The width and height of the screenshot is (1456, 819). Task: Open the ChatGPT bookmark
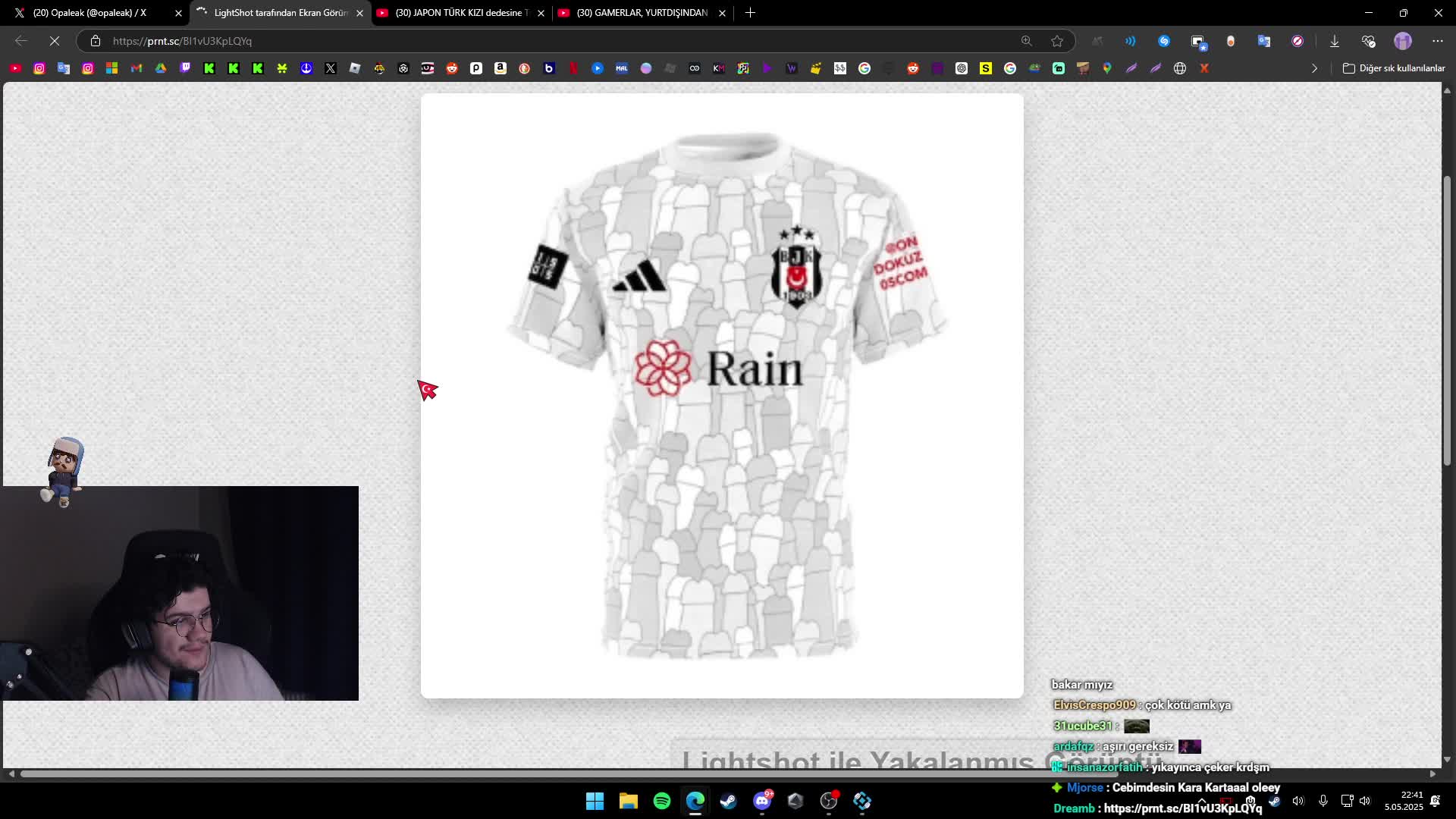point(962,68)
